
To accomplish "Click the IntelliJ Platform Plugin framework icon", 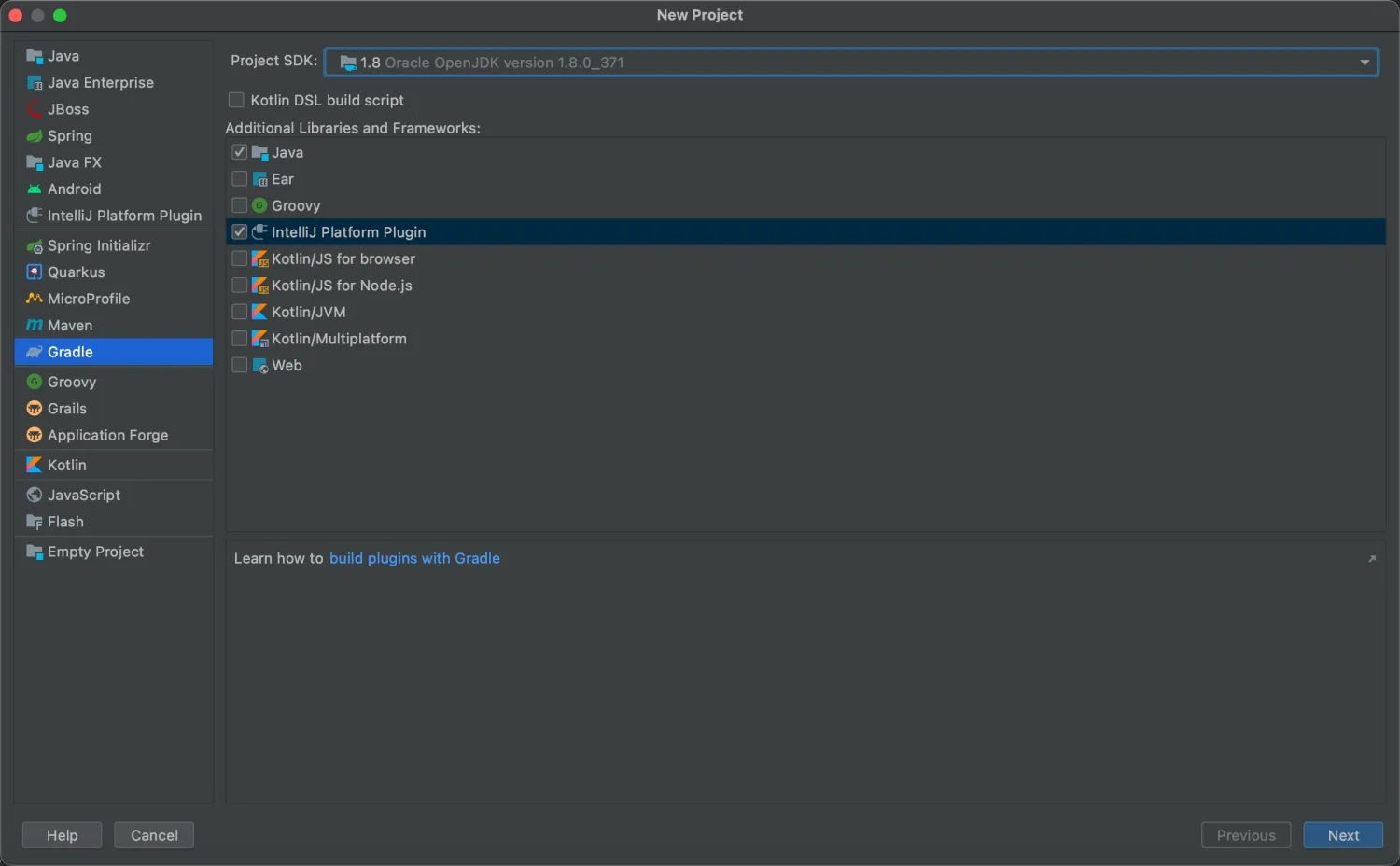I will click(x=260, y=231).
